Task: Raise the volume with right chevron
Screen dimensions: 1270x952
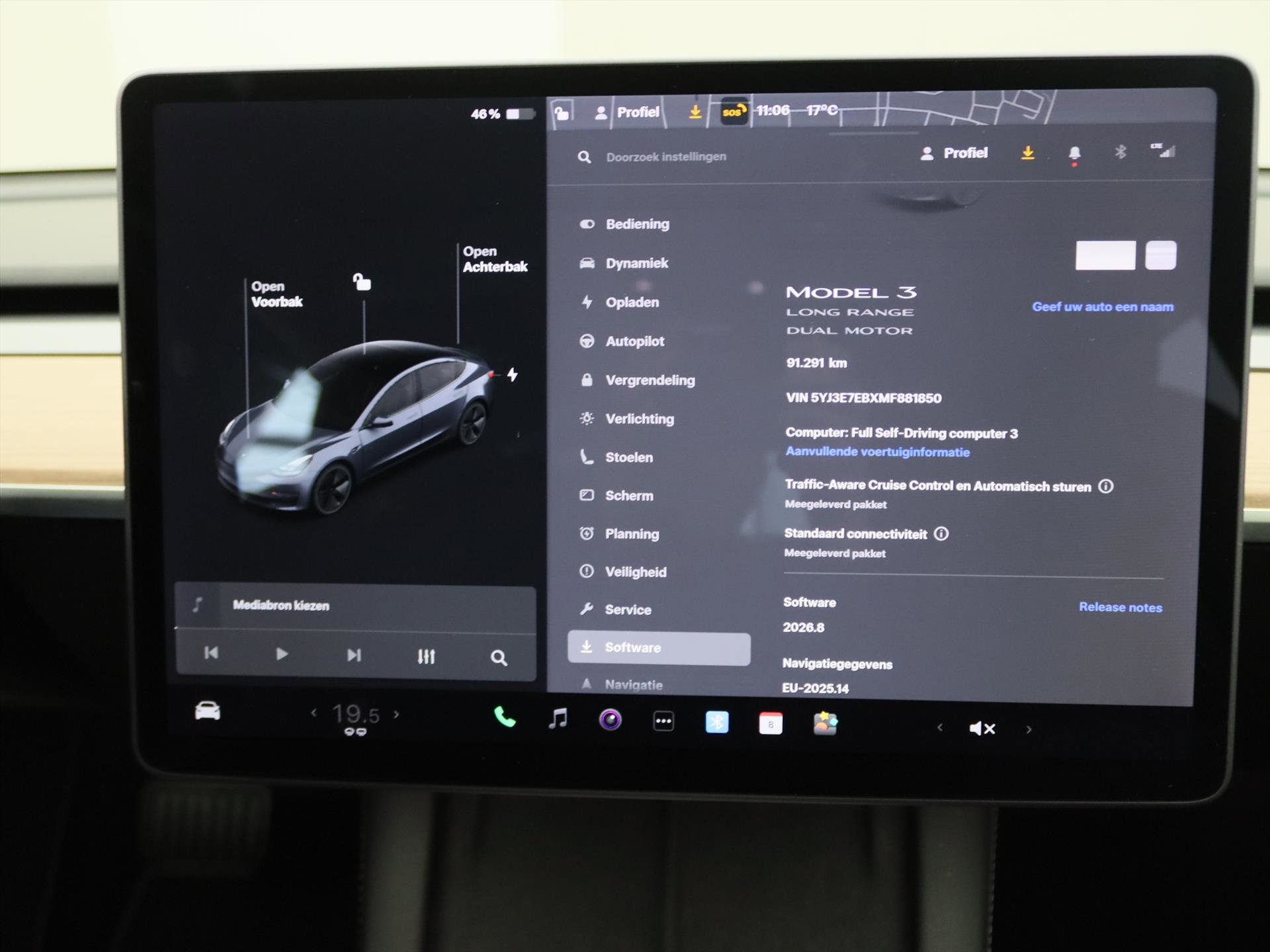Action: 1029,730
